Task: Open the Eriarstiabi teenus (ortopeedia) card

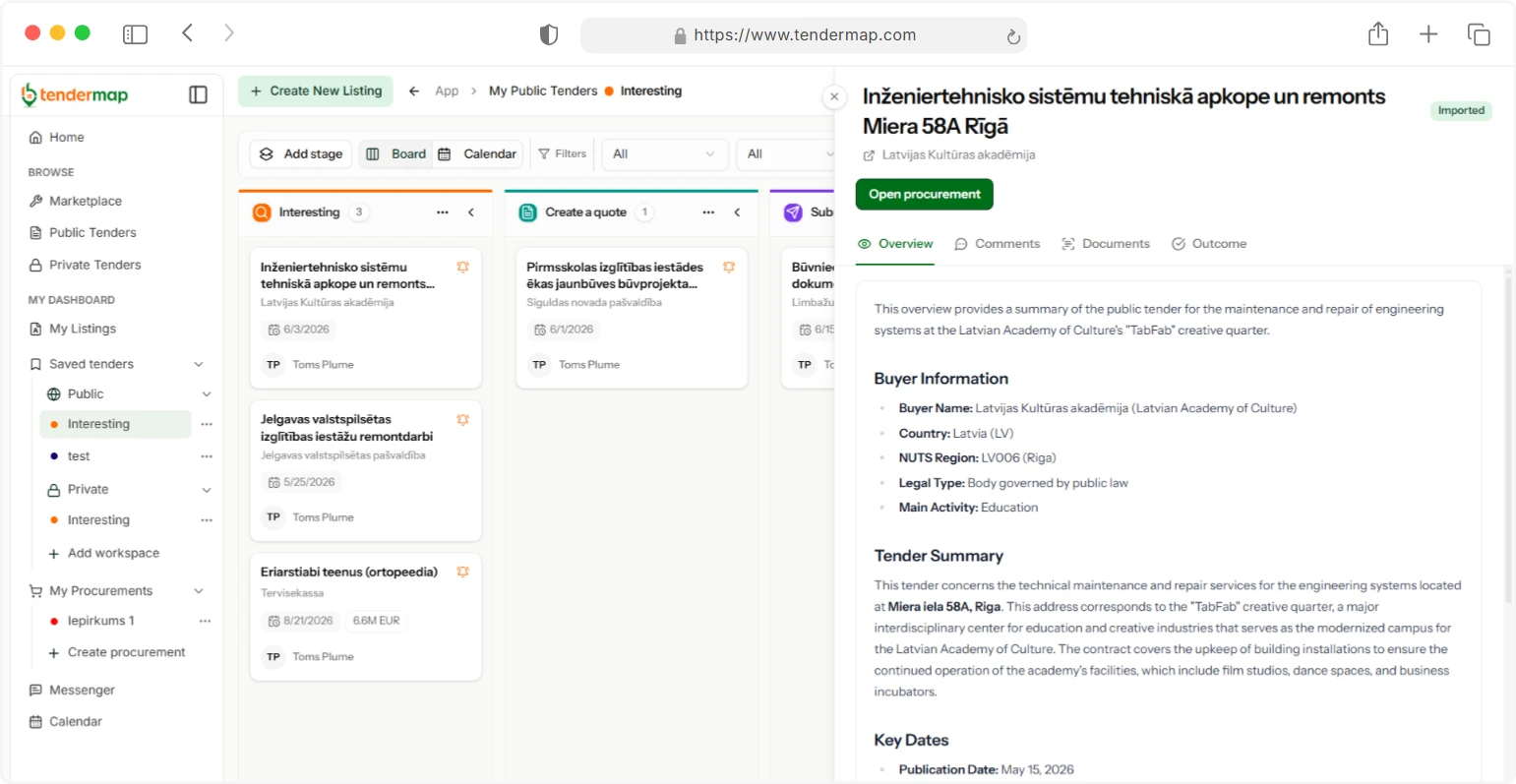Action: pos(366,616)
